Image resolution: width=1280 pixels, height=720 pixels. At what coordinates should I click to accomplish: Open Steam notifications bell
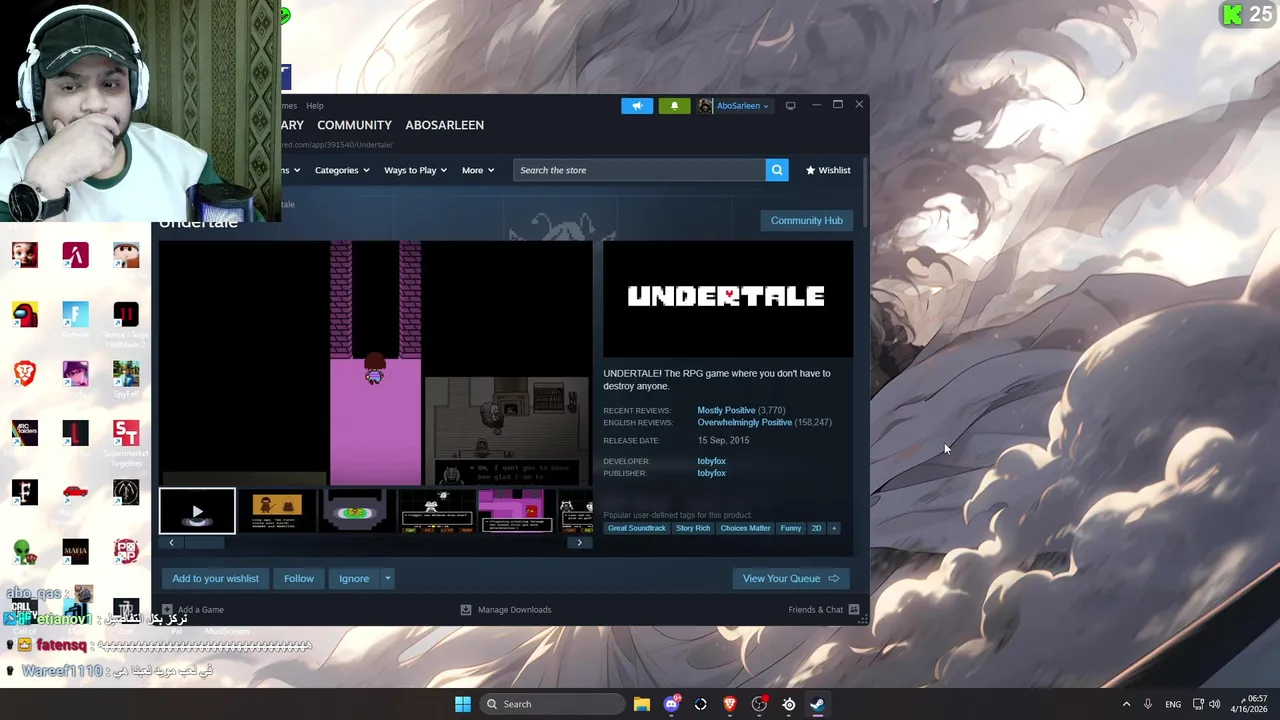674,105
